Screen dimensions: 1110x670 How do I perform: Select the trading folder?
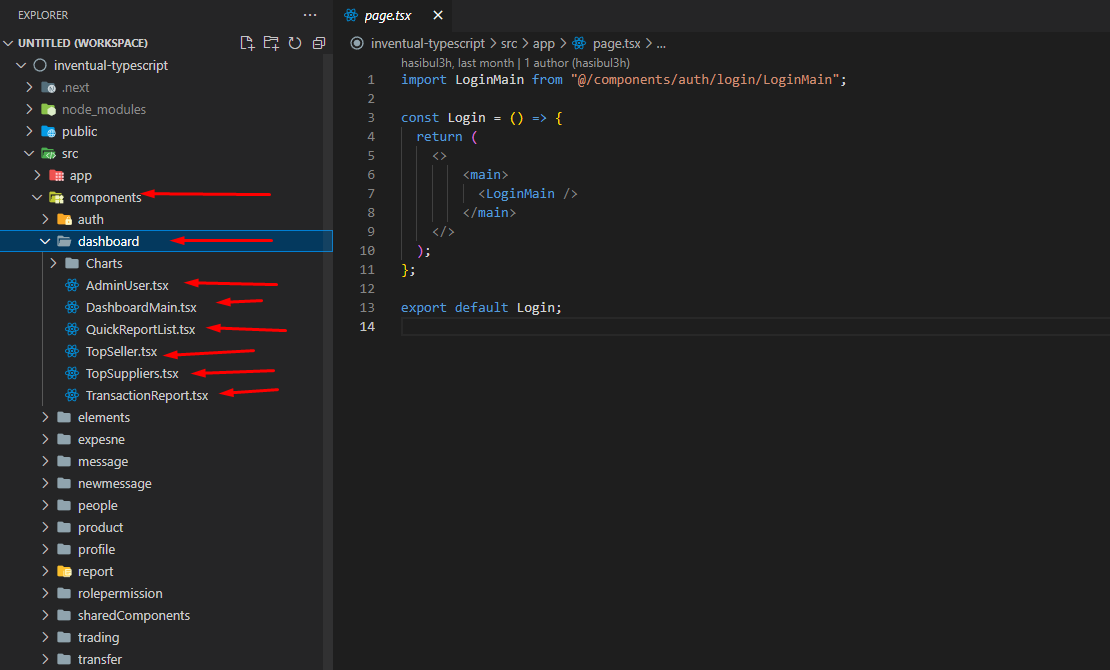(98, 637)
